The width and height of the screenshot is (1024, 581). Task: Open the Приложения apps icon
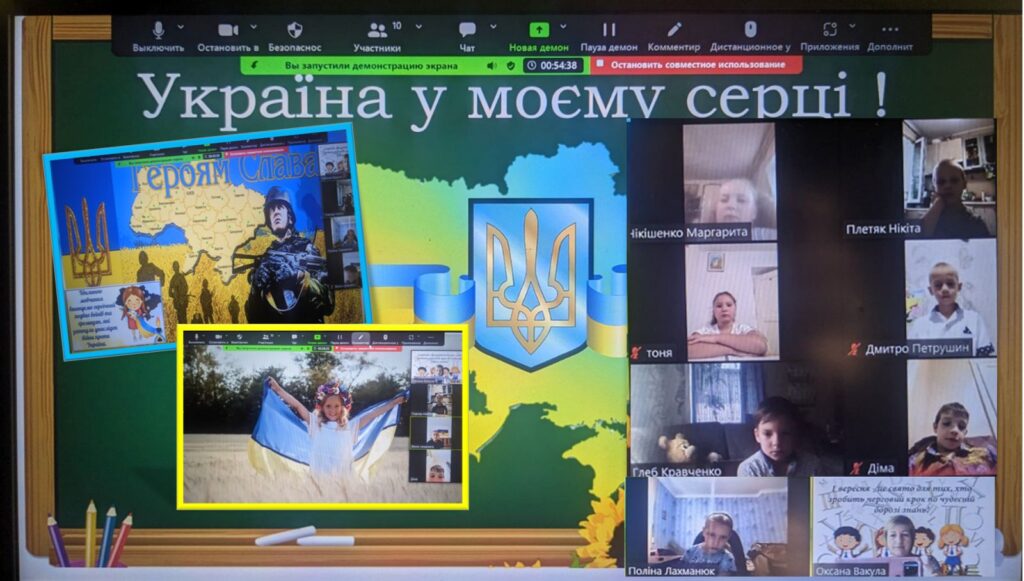click(829, 36)
